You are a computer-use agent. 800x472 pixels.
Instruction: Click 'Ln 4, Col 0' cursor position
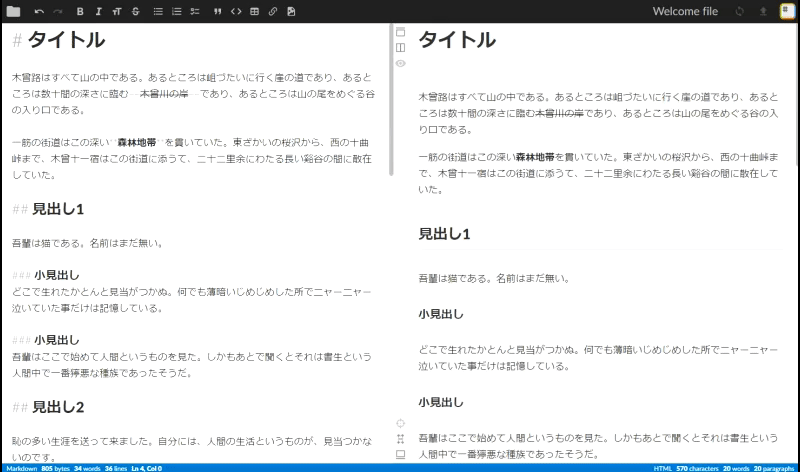[x=146, y=468]
